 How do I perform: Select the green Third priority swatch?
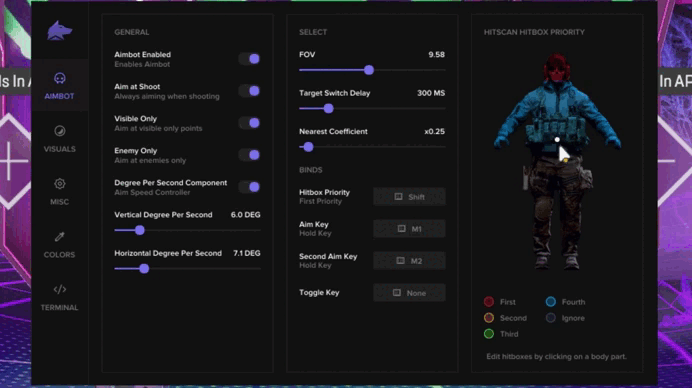pyautogui.click(x=489, y=334)
